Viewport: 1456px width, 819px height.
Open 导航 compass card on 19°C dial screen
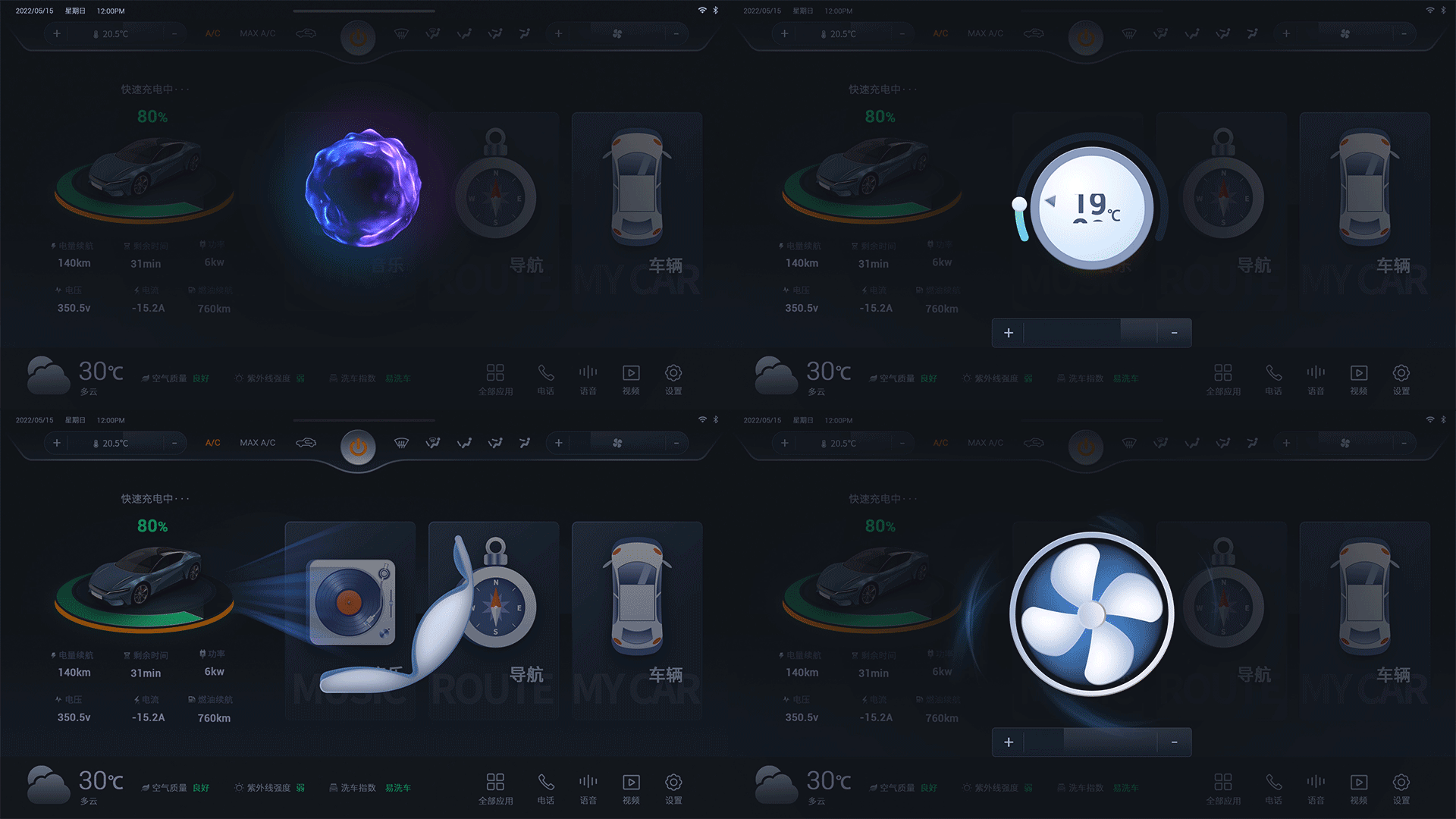coord(1222,210)
